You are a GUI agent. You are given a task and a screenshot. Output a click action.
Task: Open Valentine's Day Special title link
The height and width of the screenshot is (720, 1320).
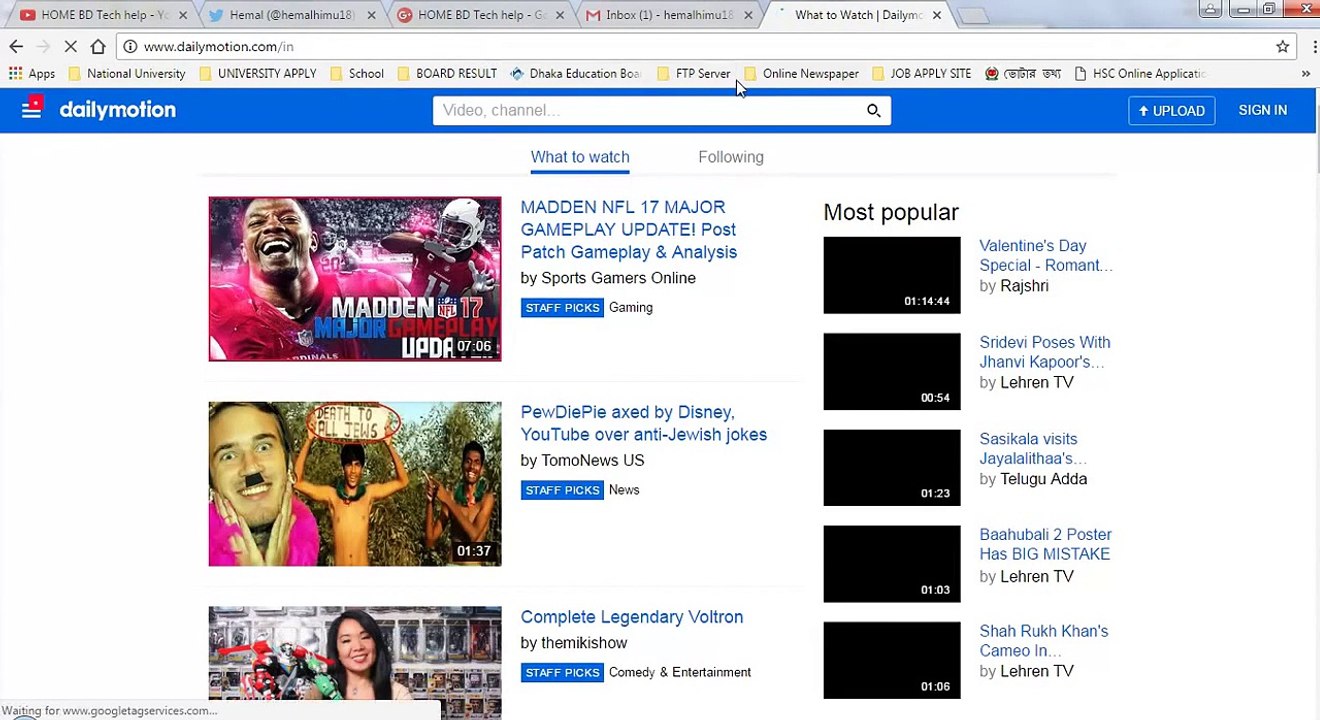1046,255
